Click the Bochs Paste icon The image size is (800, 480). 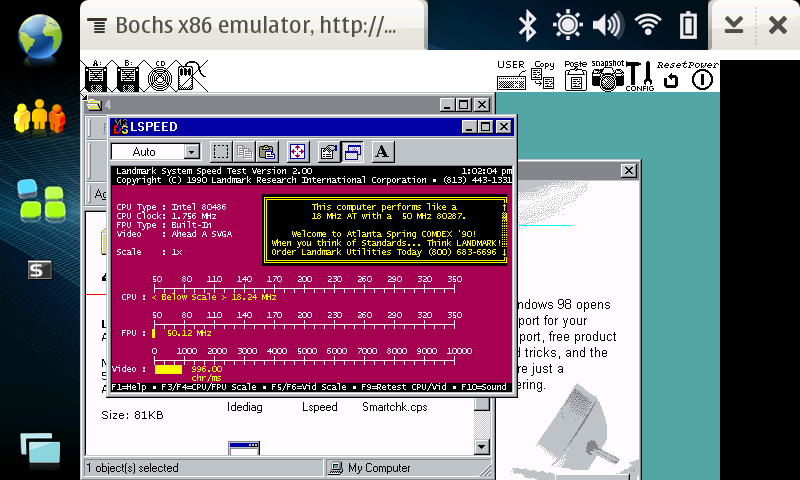click(576, 75)
